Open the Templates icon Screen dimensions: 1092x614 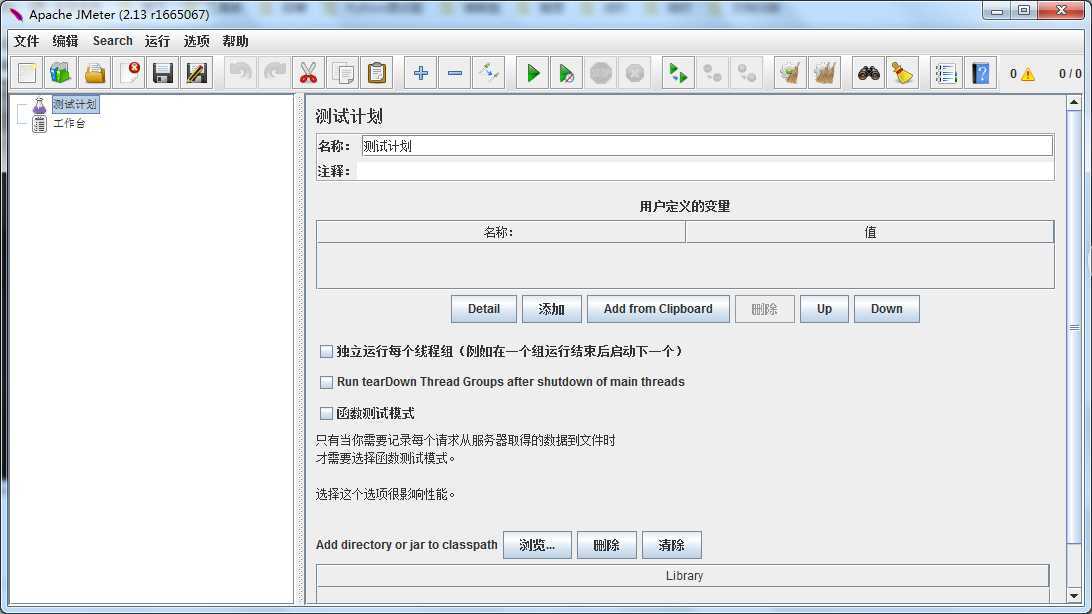click(61, 72)
